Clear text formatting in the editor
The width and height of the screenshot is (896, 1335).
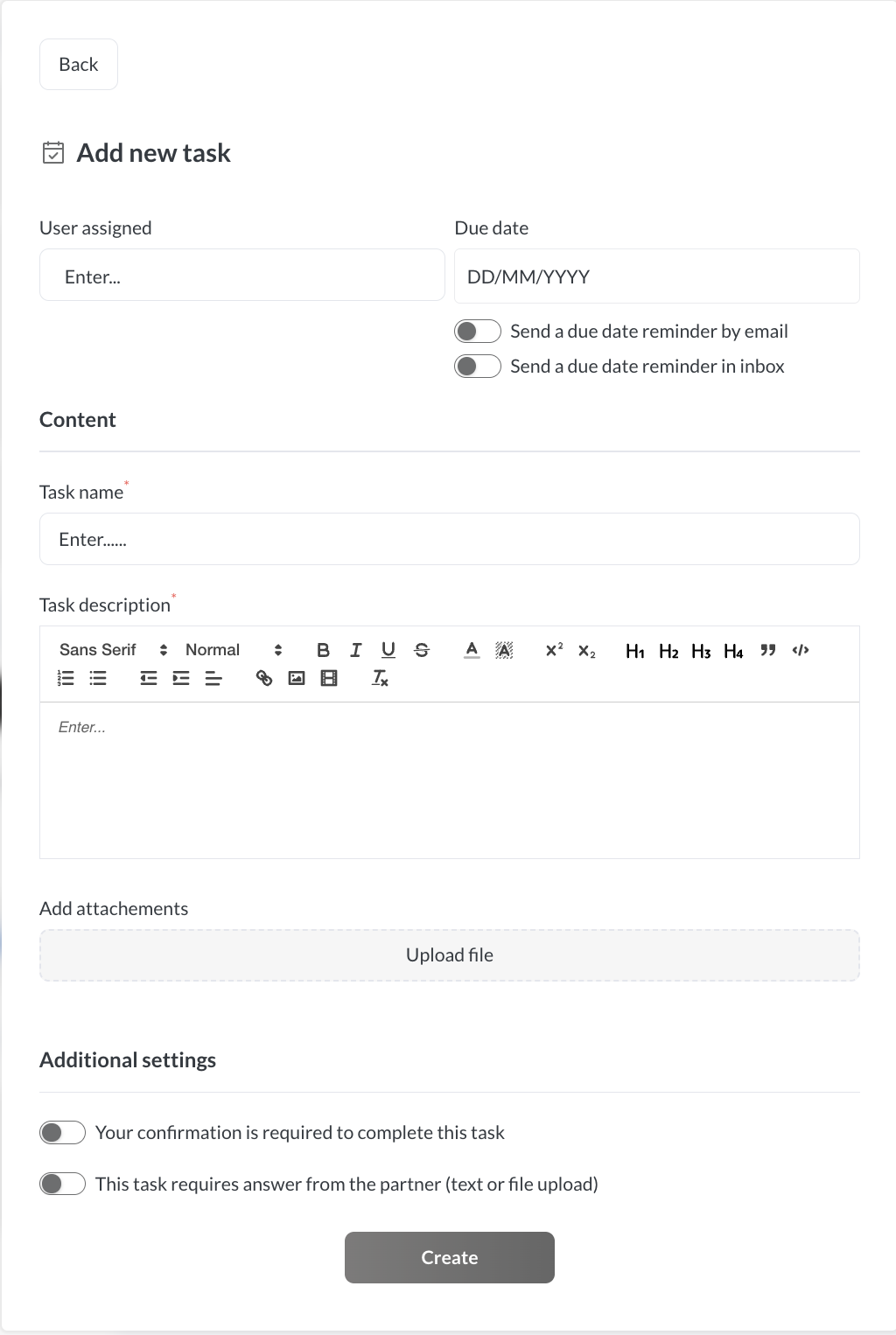(380, 678)
